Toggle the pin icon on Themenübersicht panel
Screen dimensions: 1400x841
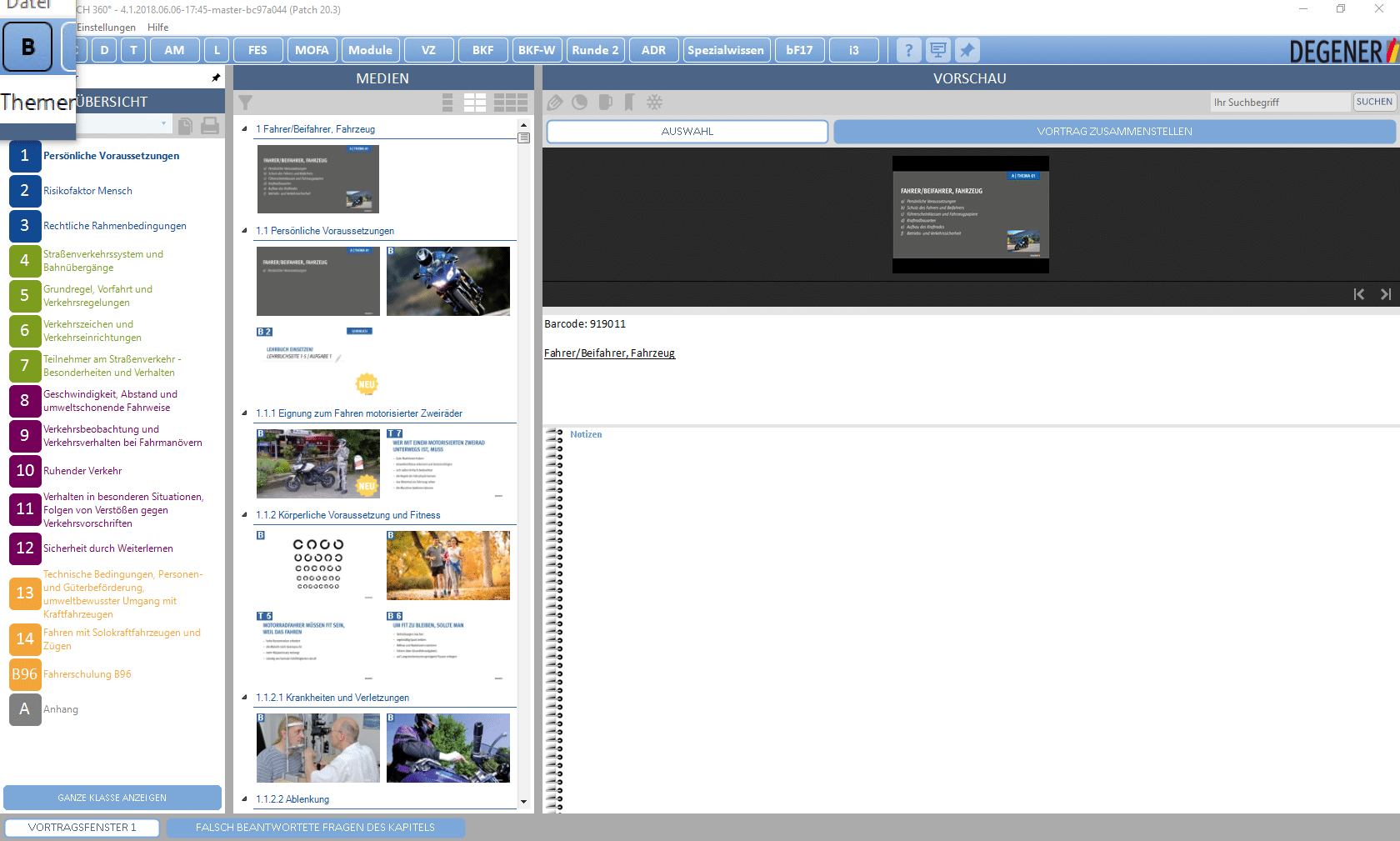216,78
